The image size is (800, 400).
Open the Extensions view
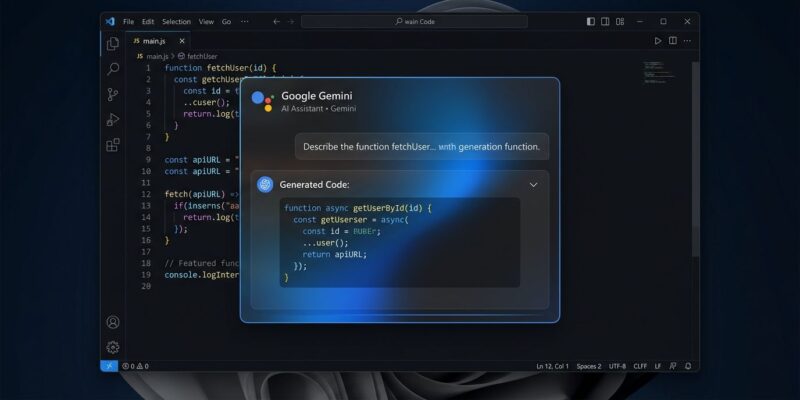(x=113, y=145)
